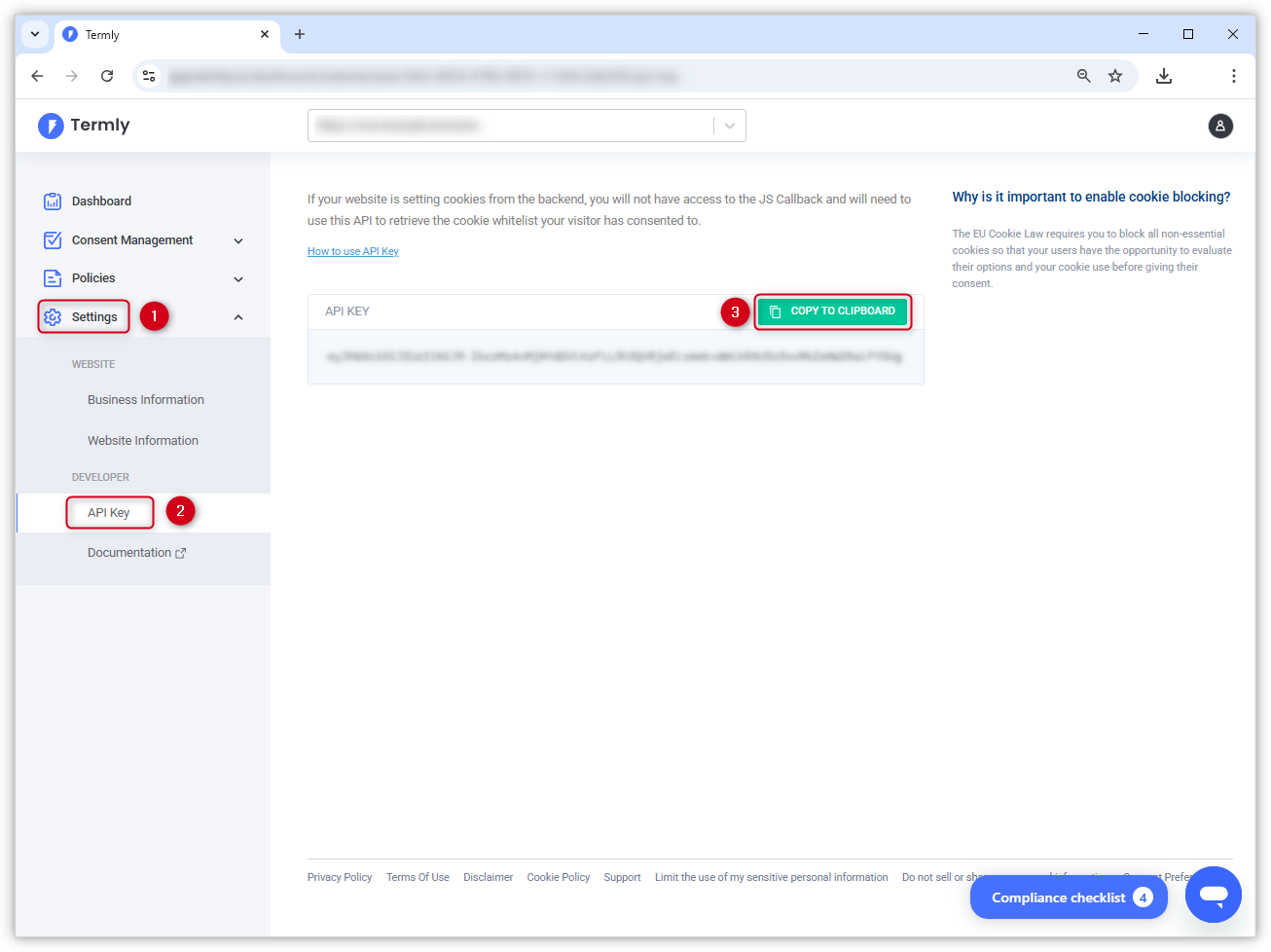Open the browser three-dot menu

click(1233, 75)
